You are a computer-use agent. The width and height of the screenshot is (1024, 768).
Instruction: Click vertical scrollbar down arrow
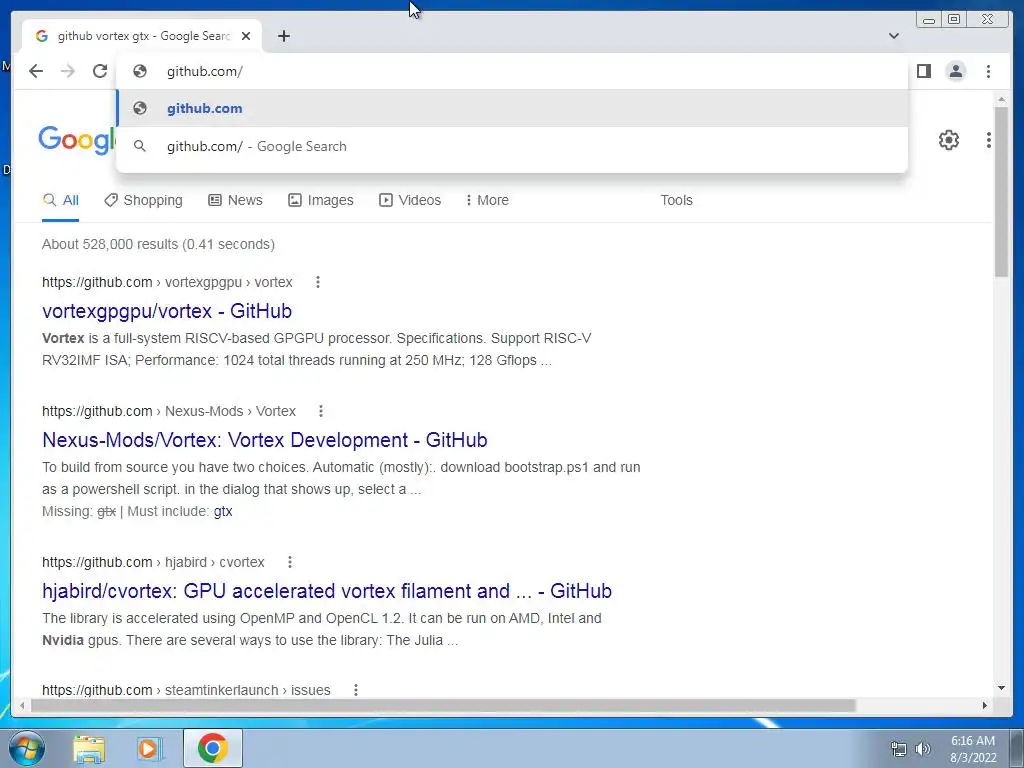[1001, 688]
